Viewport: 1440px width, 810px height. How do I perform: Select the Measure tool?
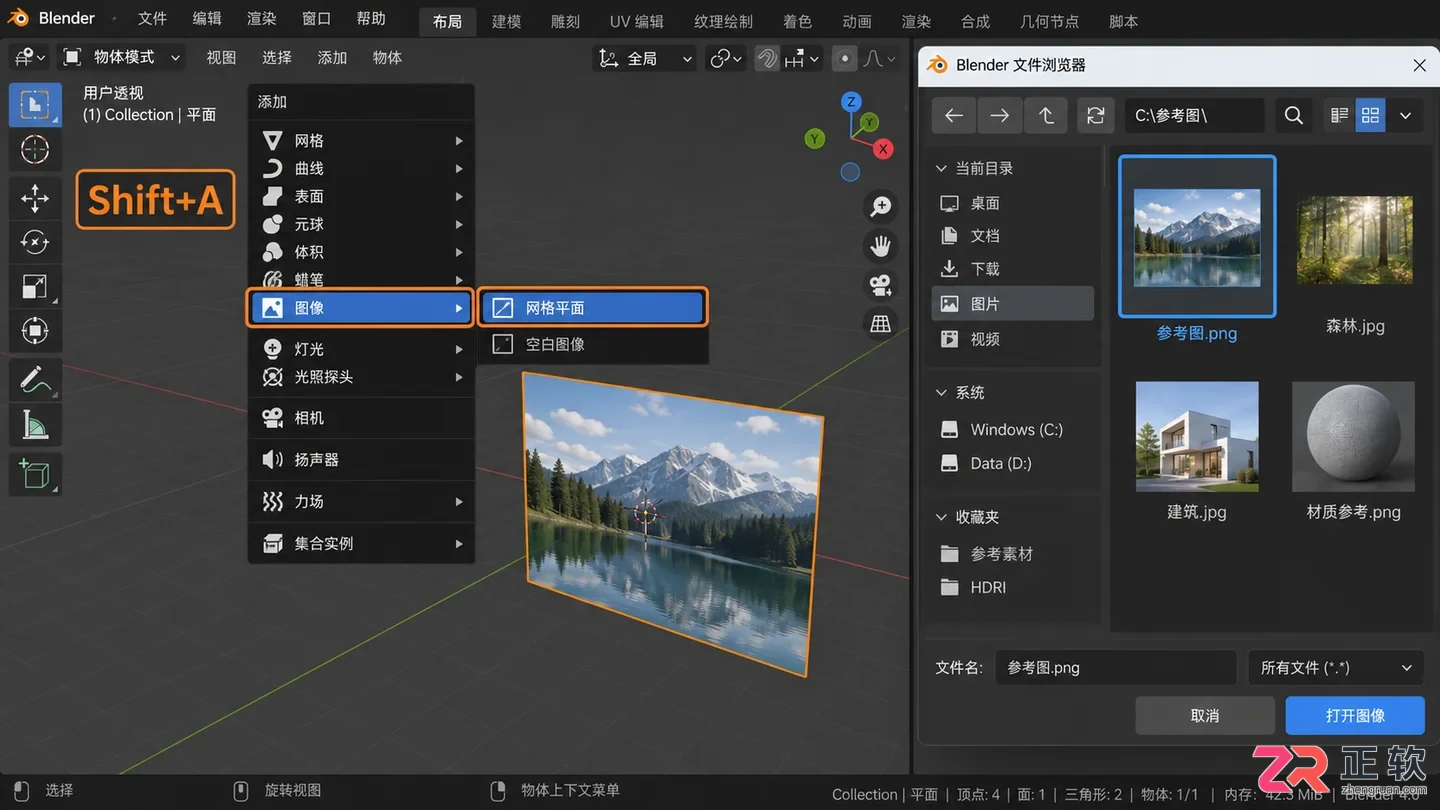pos(35,425)
